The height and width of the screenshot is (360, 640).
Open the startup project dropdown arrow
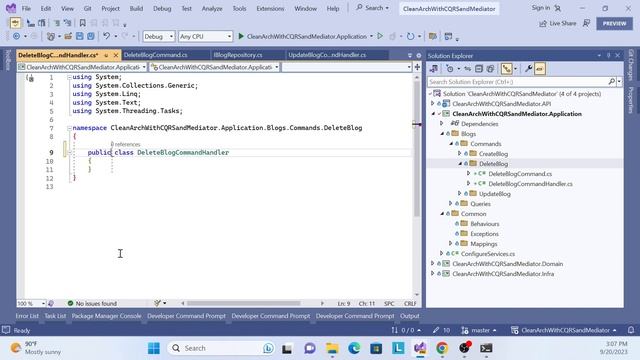click(371, 36)
